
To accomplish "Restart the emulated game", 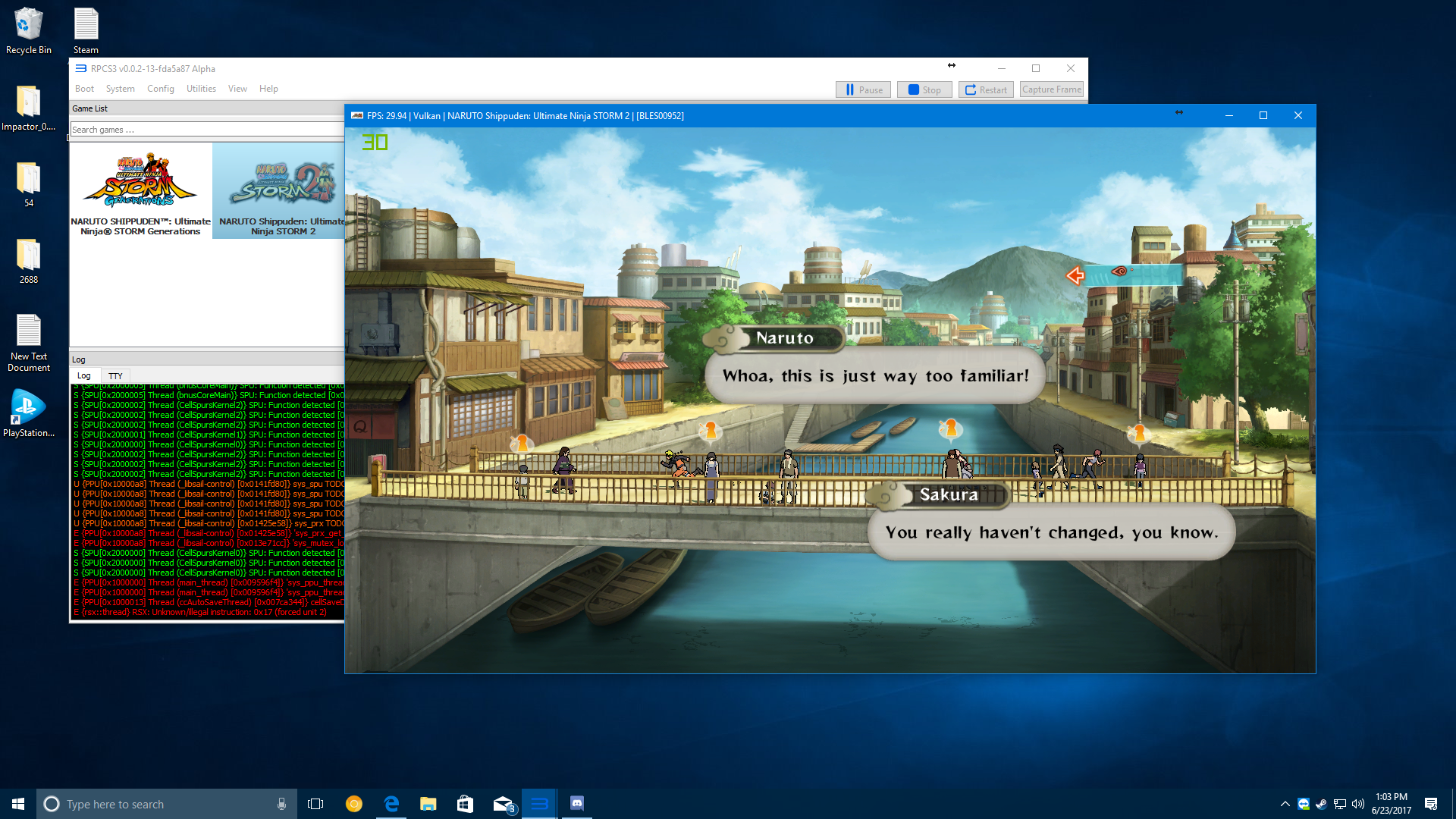I will [986, 89].
